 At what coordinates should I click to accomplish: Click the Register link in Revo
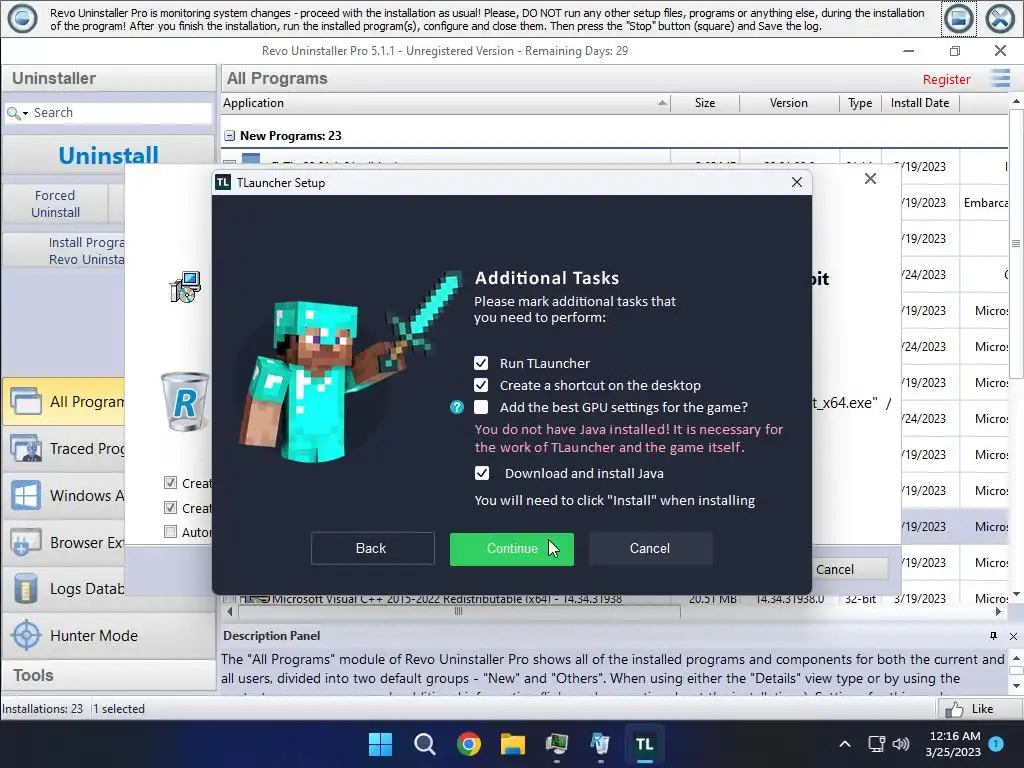pos(946,79)
